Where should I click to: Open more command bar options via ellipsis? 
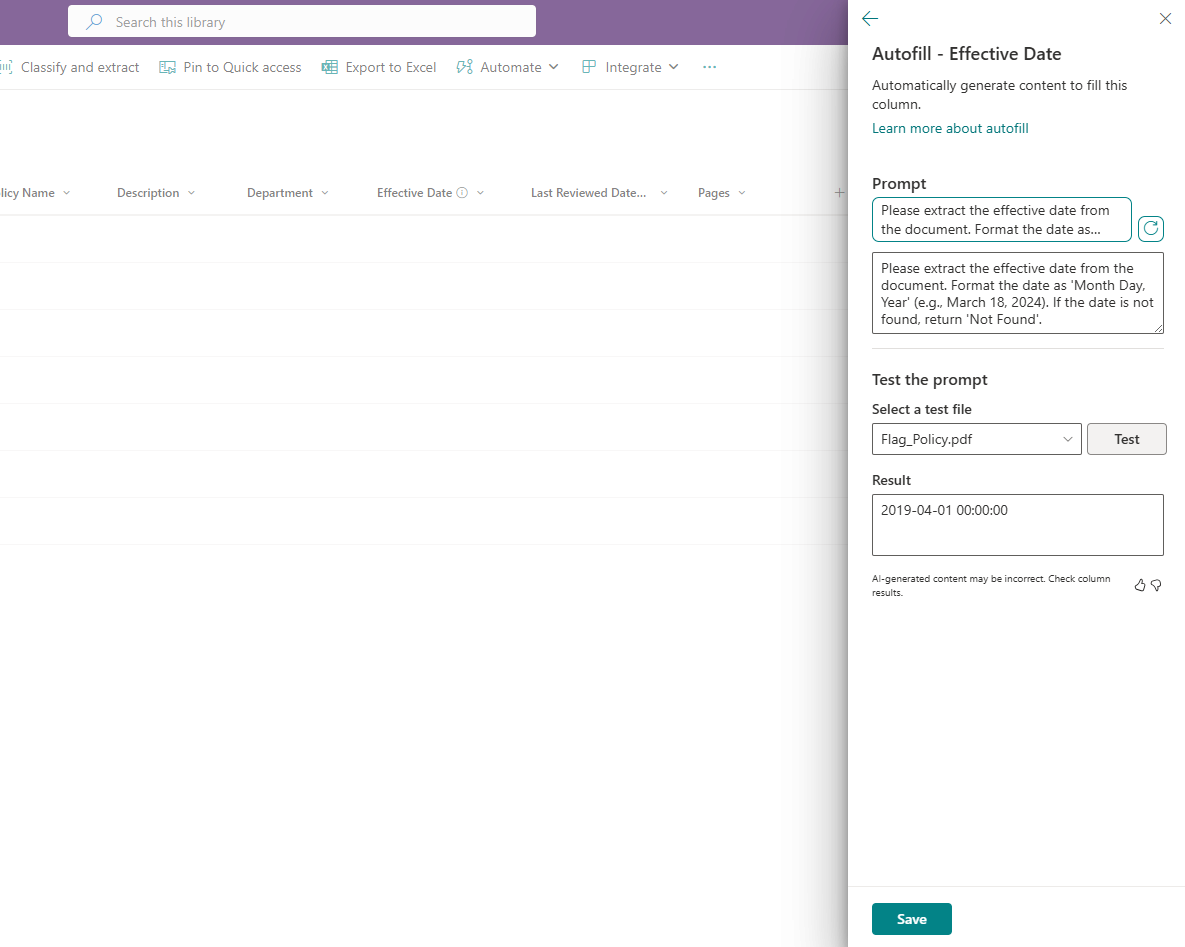click(x=709, y=67)
